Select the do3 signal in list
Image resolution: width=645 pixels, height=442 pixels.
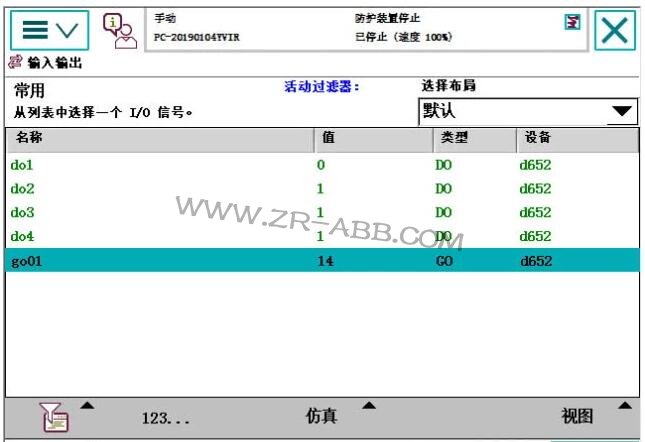22,213
